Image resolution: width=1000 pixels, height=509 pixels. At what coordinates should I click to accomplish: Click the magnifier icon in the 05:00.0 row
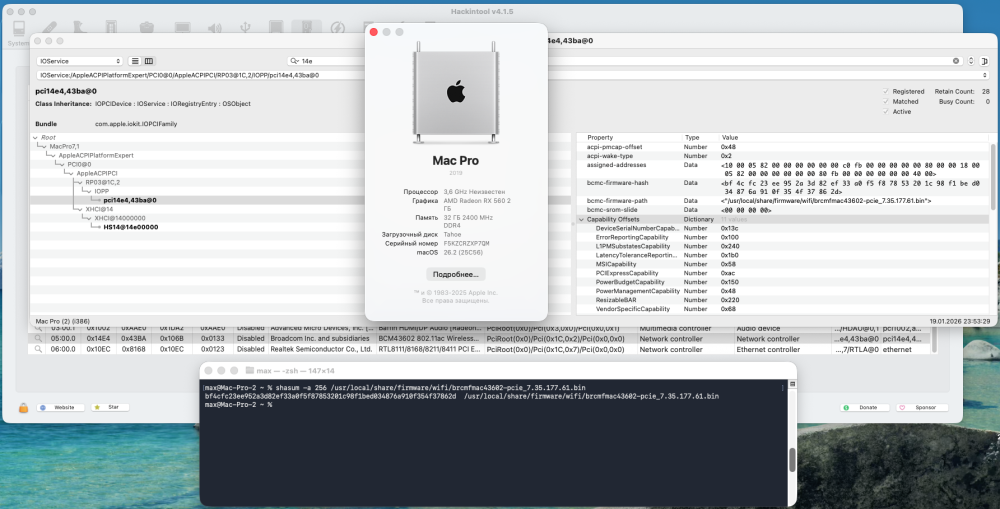tap(38, 339)
